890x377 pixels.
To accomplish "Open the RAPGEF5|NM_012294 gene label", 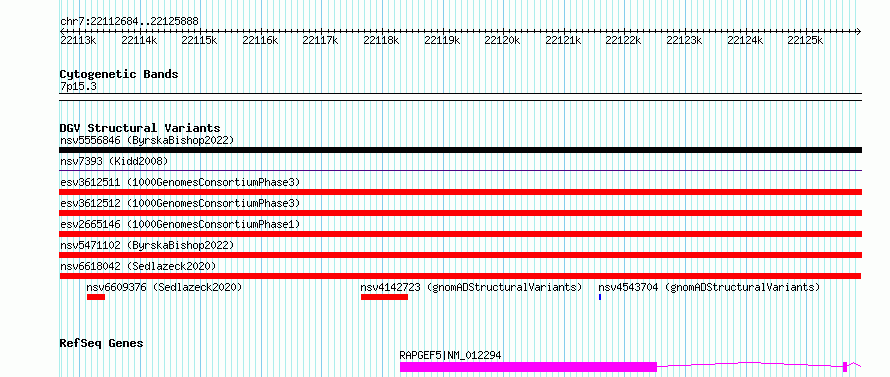I will coord(450,355).
